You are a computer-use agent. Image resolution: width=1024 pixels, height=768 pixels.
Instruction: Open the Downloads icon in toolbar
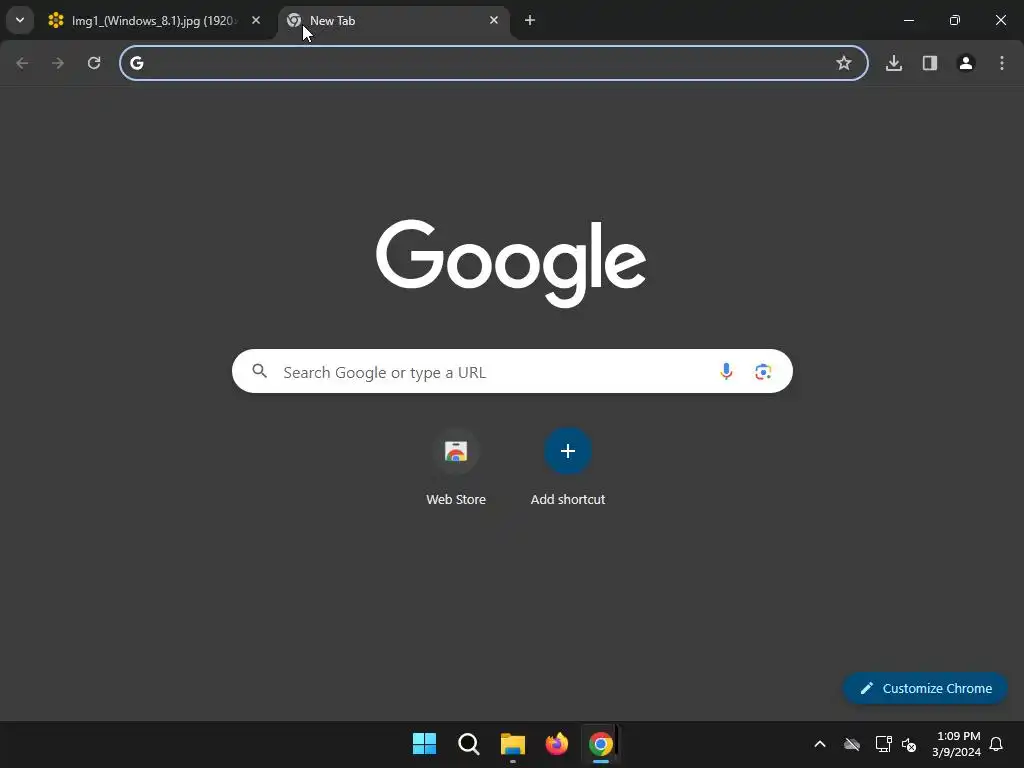(x=894, y=63)
